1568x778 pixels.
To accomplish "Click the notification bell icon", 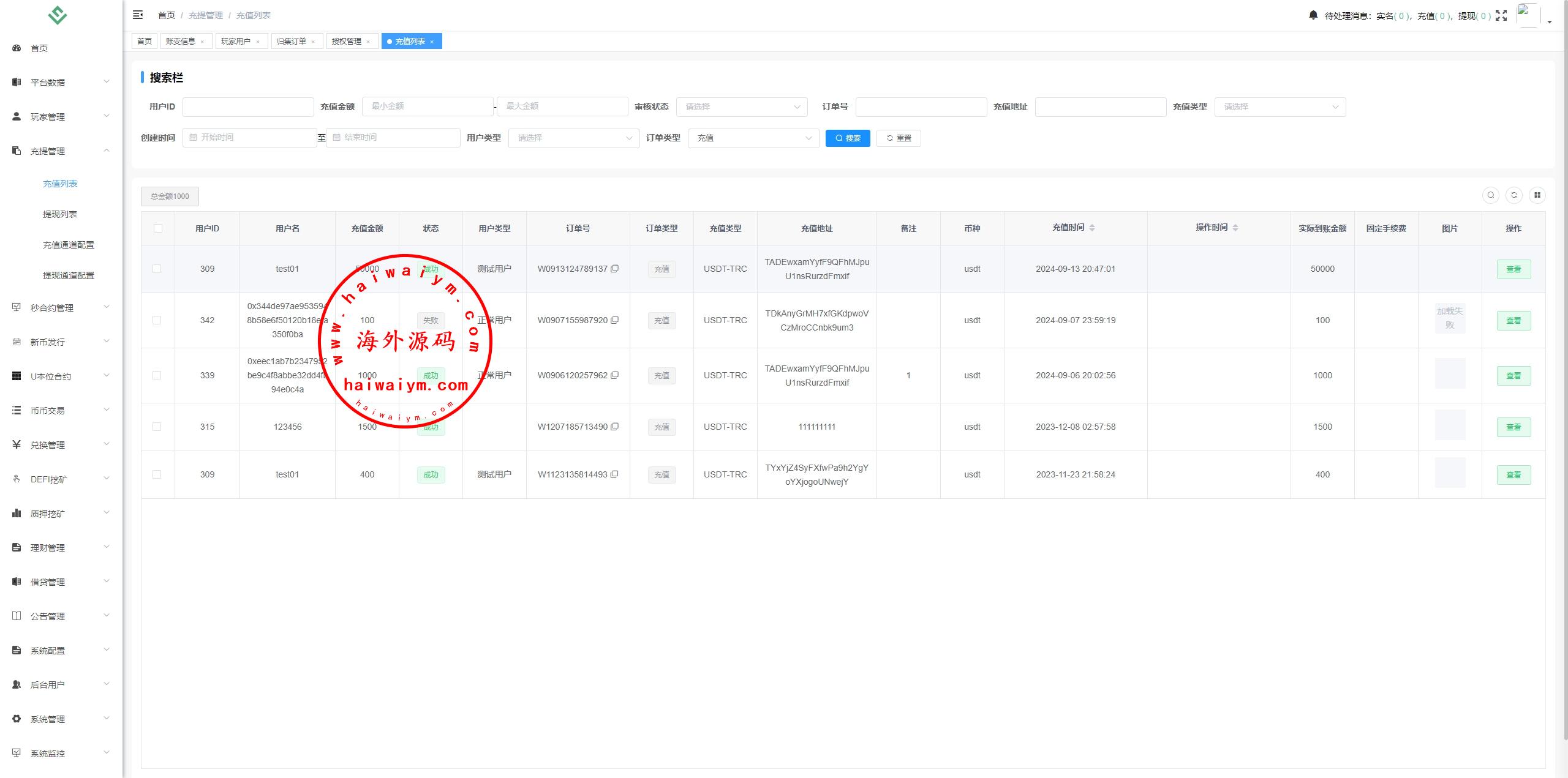I will 1313,15.
